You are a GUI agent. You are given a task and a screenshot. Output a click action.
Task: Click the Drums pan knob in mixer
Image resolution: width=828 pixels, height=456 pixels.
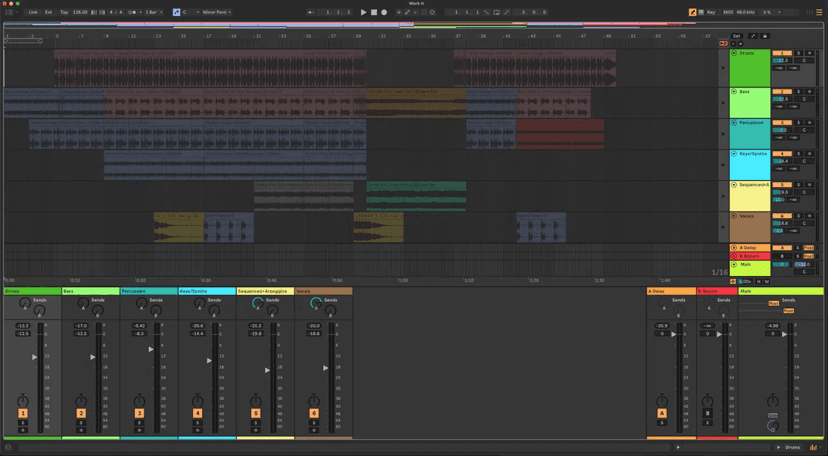tap(23, 400)
